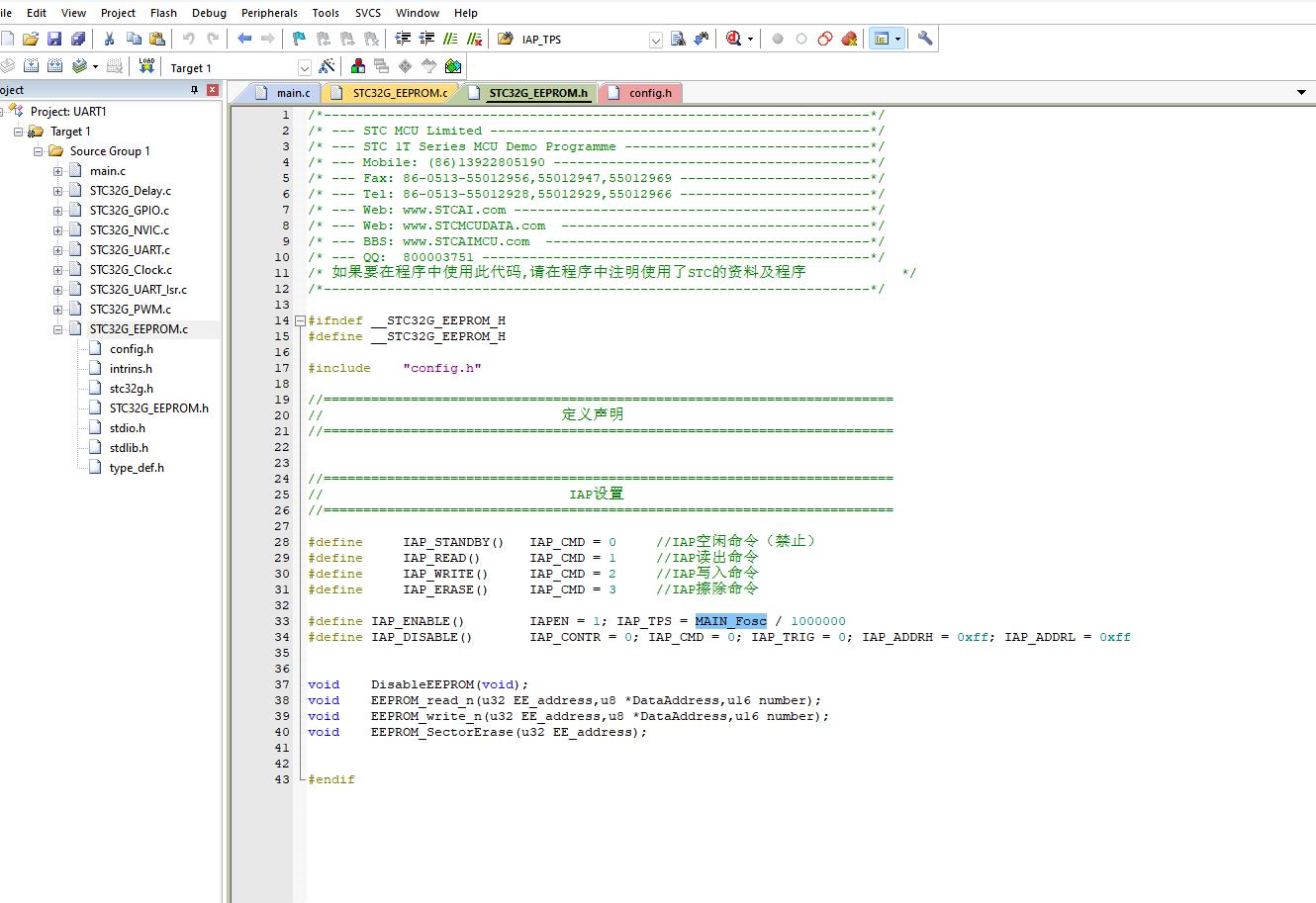Open the Edit menu
The width and height of the screenshot is (1316, 903).
(x=37, y=13)
